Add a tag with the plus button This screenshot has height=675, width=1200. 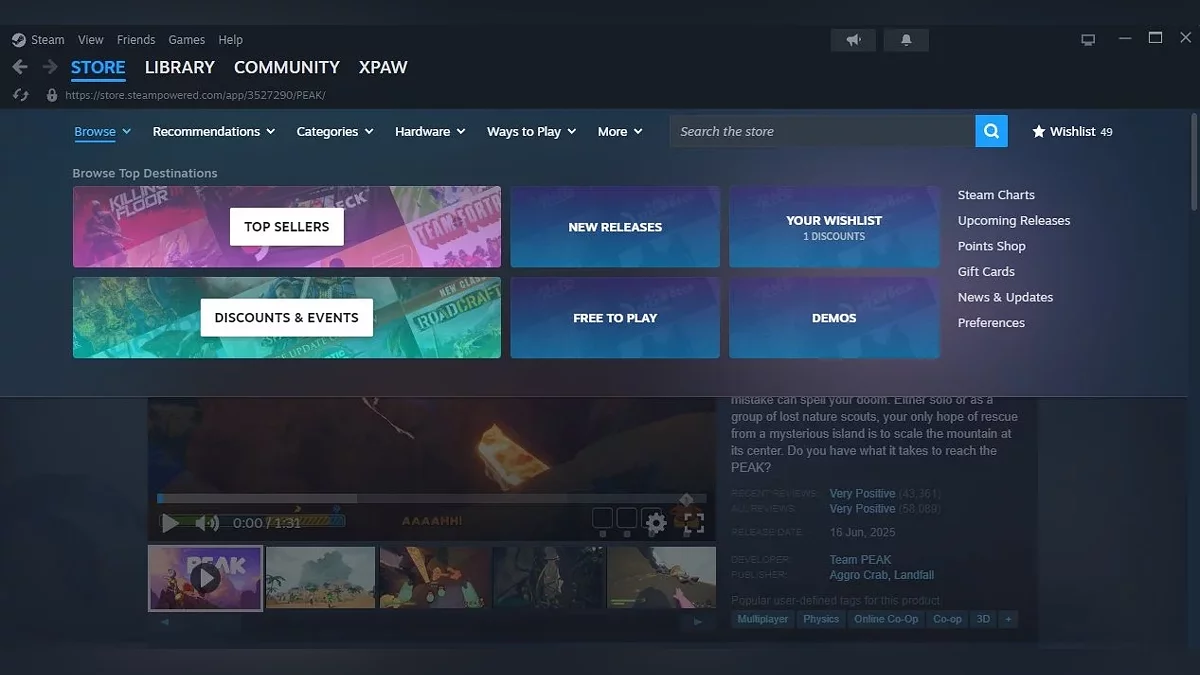pyautogui.click(x=1008, y=619)
